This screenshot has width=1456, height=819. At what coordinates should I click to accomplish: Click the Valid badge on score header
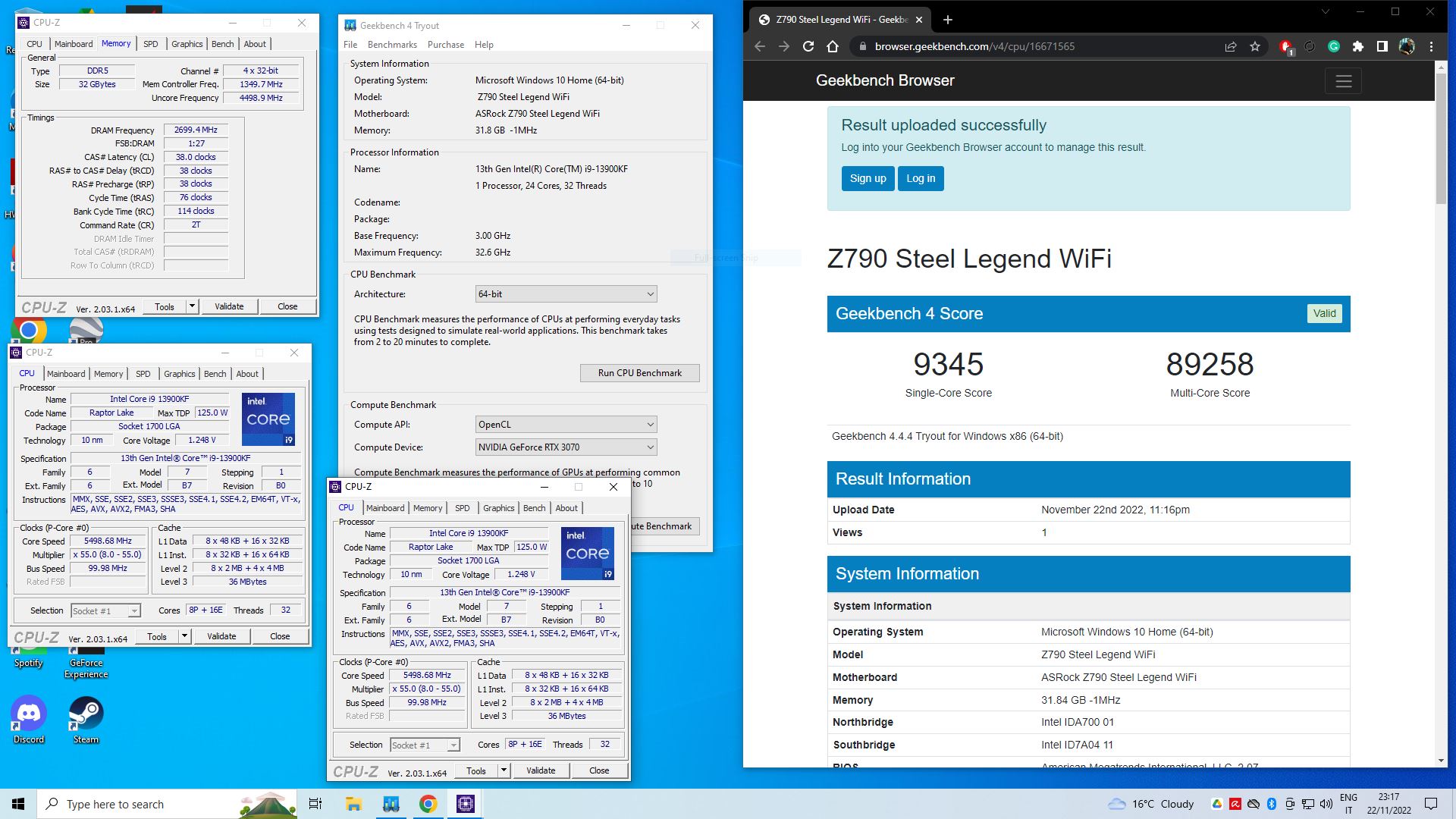1325,314
